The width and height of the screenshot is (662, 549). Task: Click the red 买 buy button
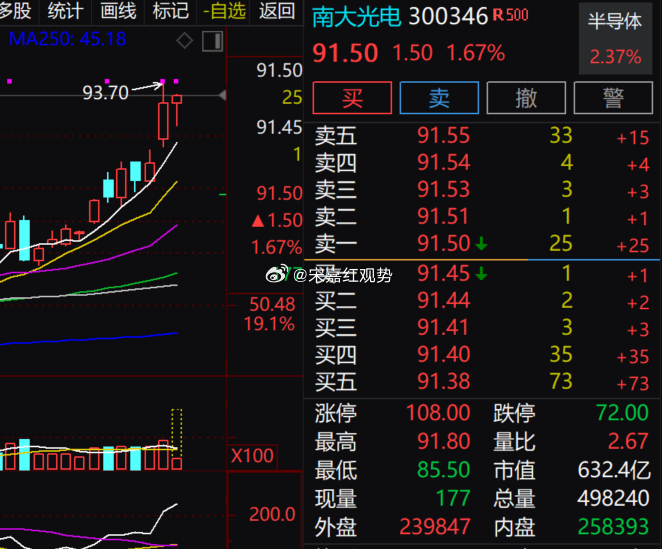352,98
